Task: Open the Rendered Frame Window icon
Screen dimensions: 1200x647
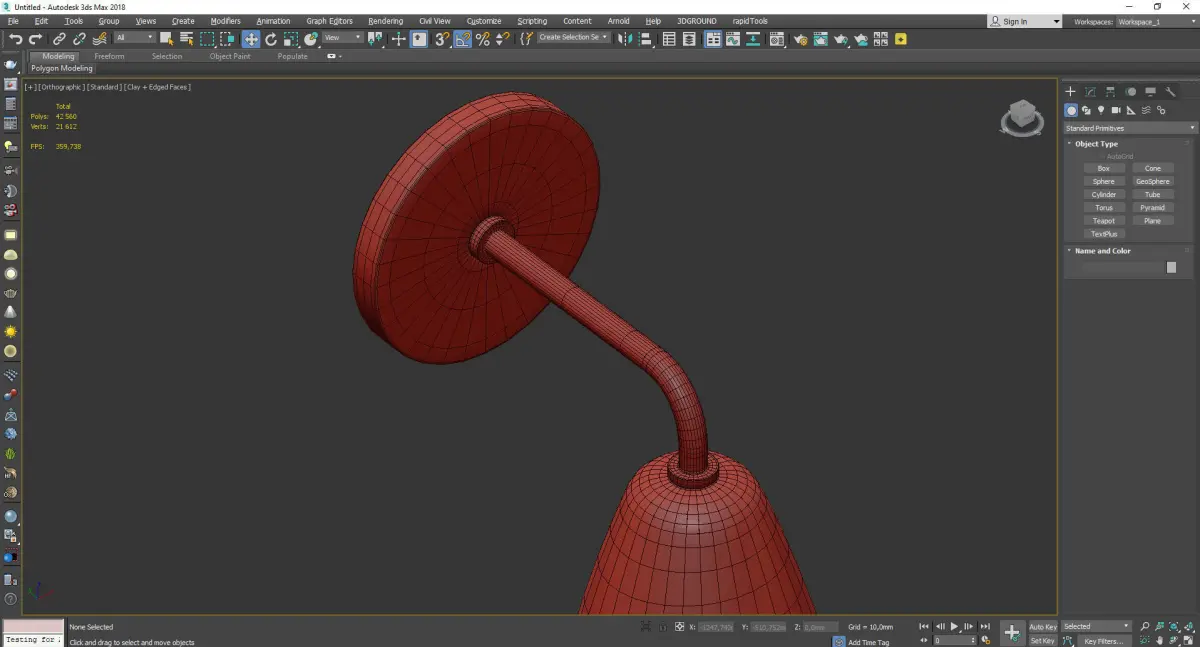Action: (820, 39)
